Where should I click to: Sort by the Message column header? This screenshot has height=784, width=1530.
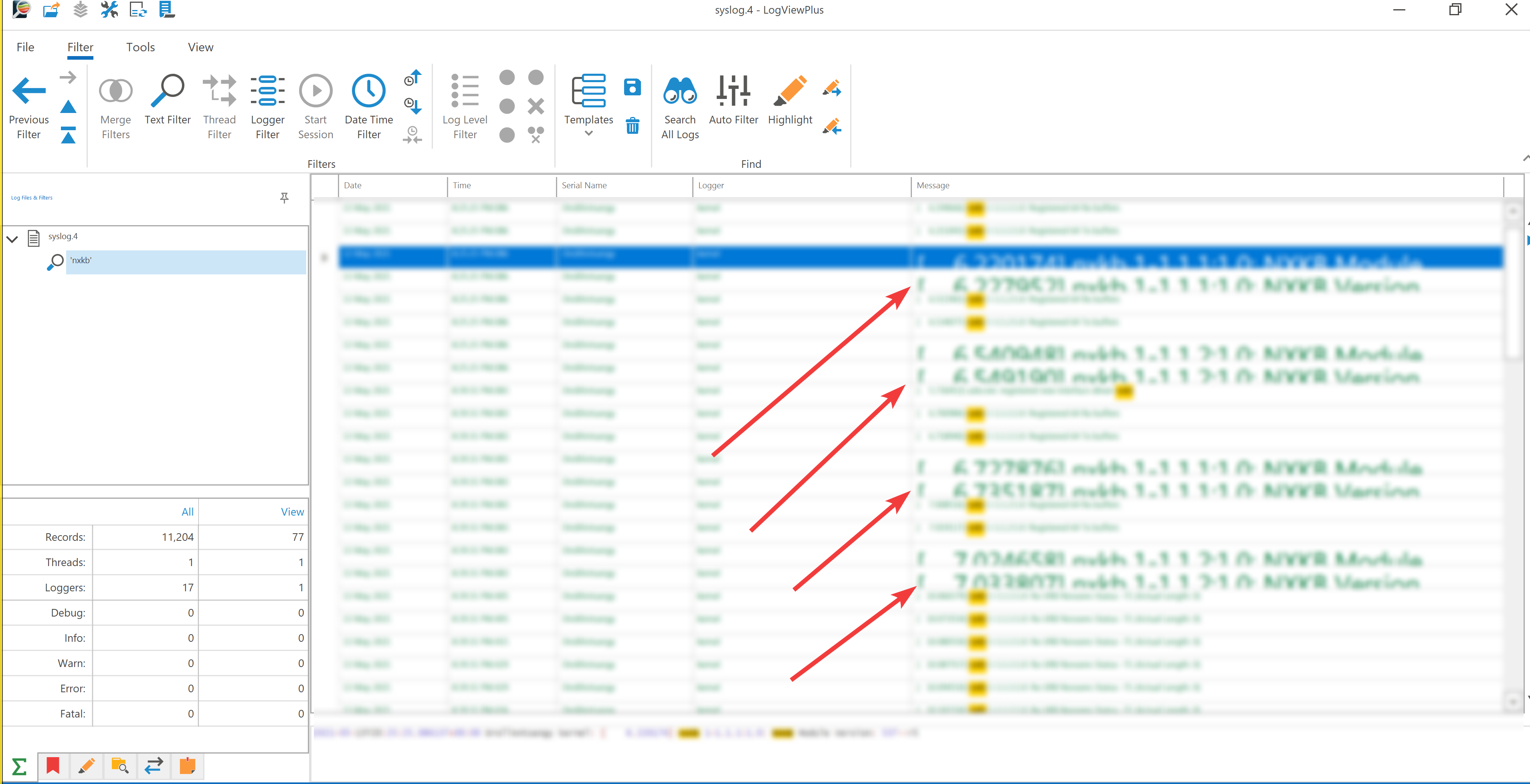pyautogui.click(x=933, y=186)
